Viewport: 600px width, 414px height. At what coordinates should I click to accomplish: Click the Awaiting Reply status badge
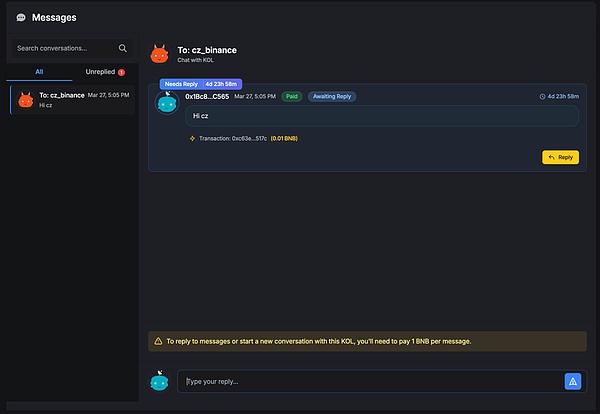[x=332, y=97]
